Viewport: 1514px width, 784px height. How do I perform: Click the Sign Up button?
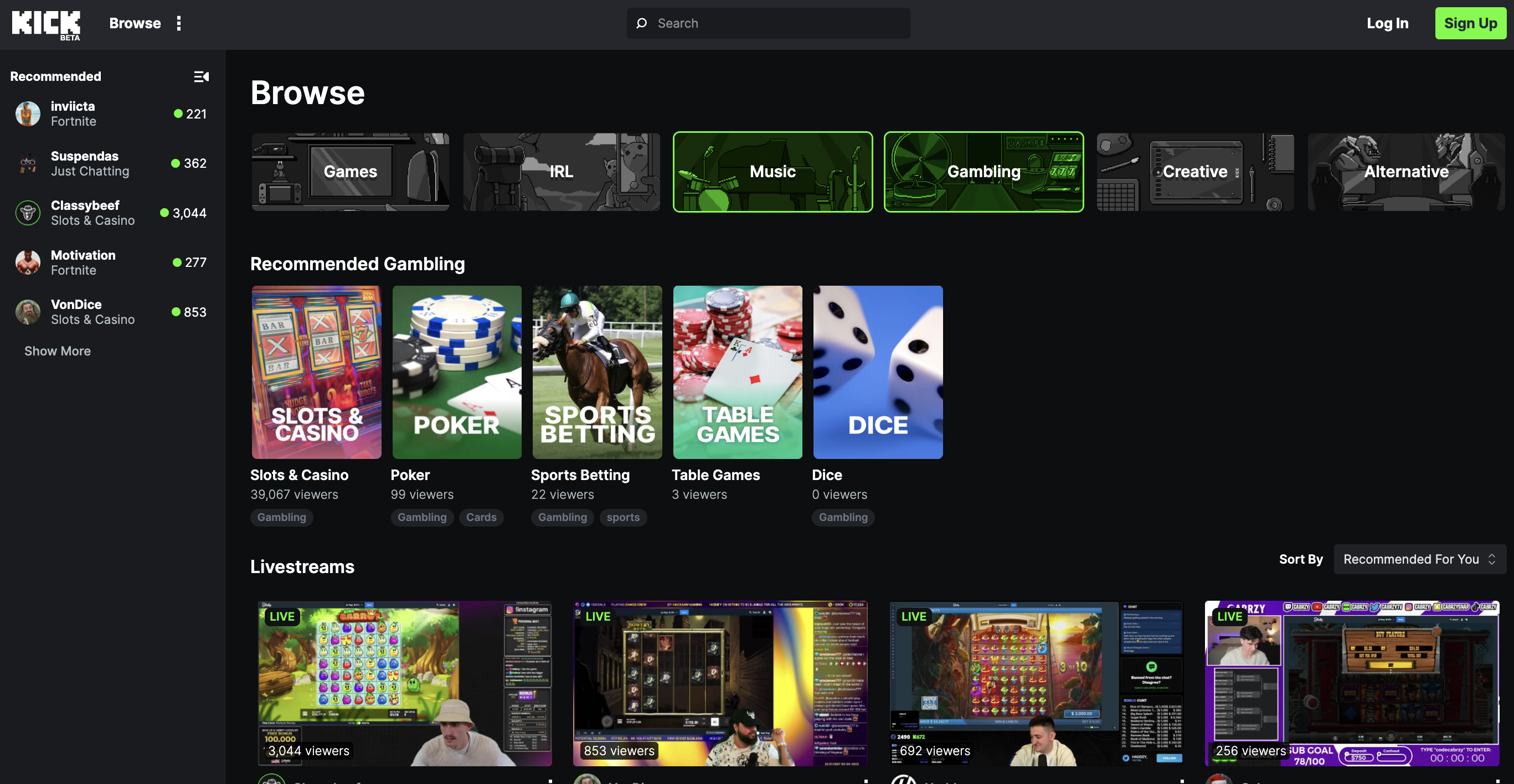pos(1470,23)
